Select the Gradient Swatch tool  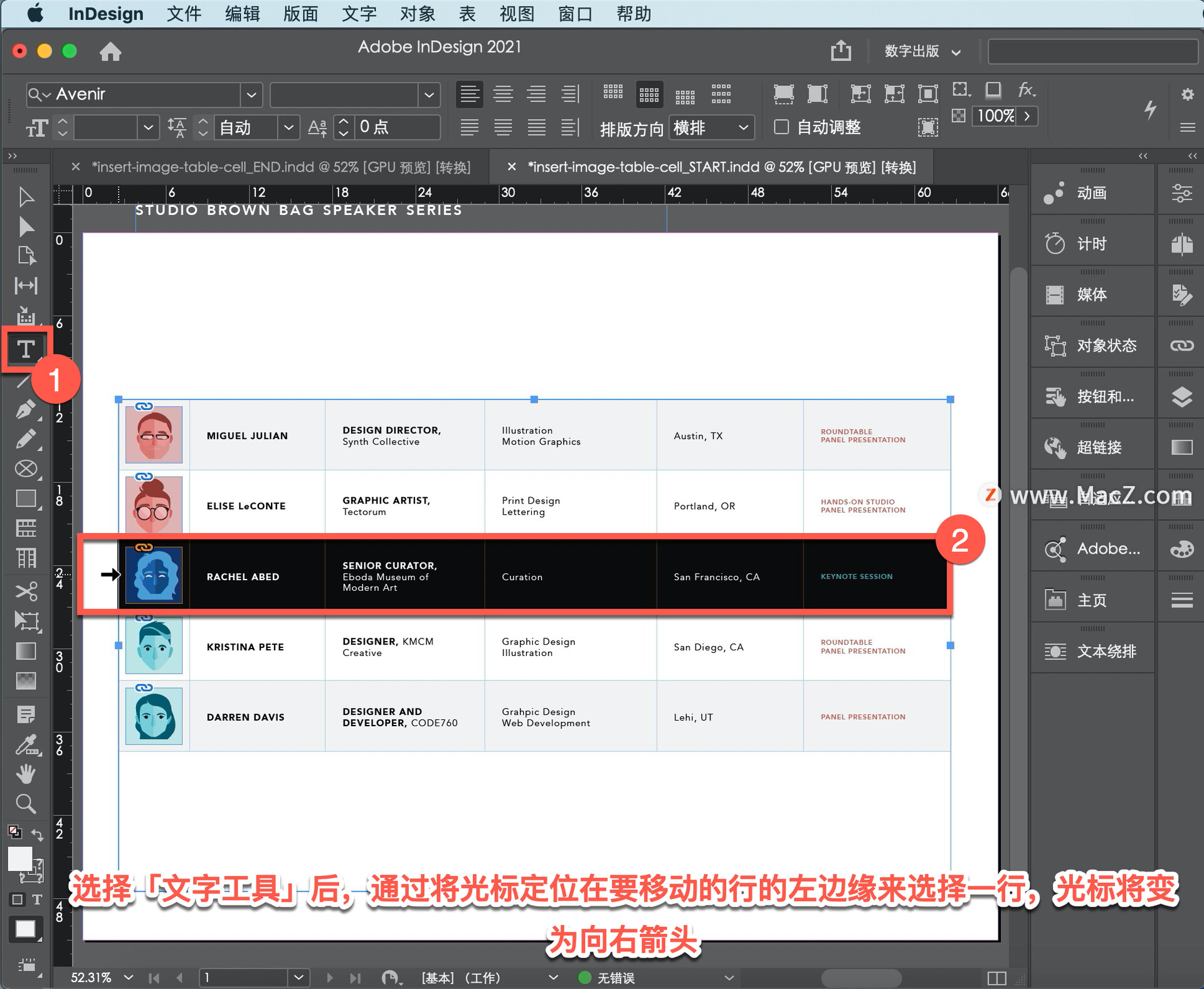[x=26, y=651]
